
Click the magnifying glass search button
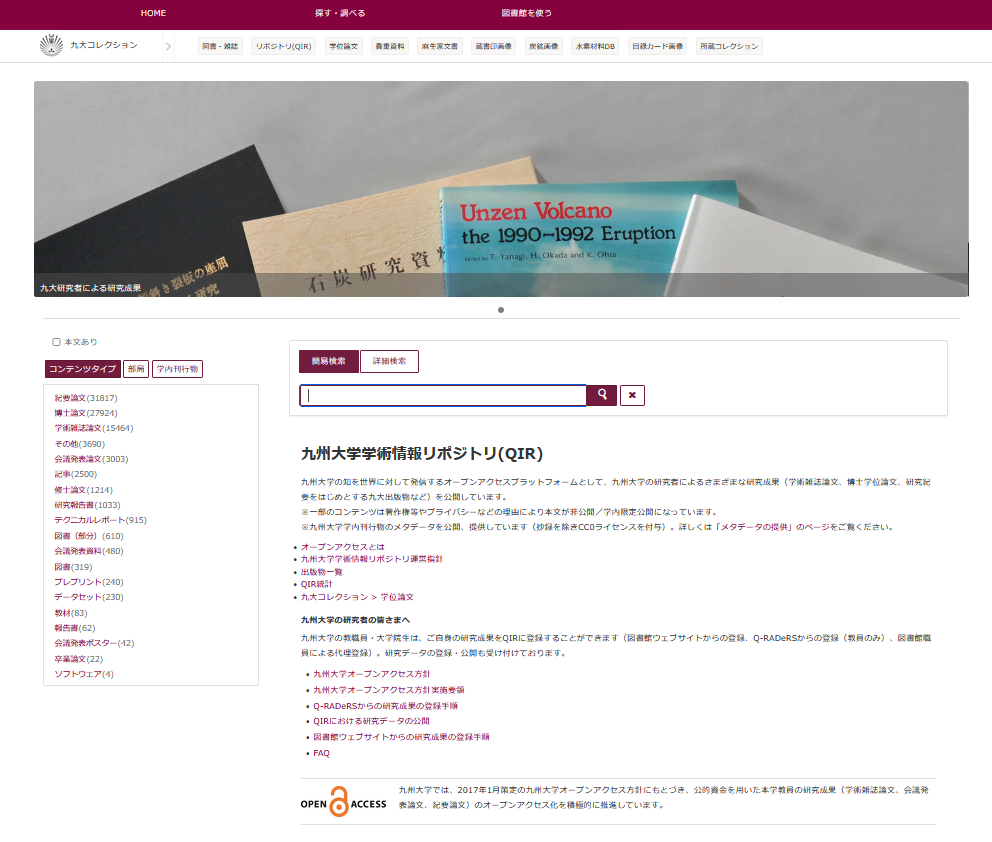pyautogui.click(x=601, y=395)
